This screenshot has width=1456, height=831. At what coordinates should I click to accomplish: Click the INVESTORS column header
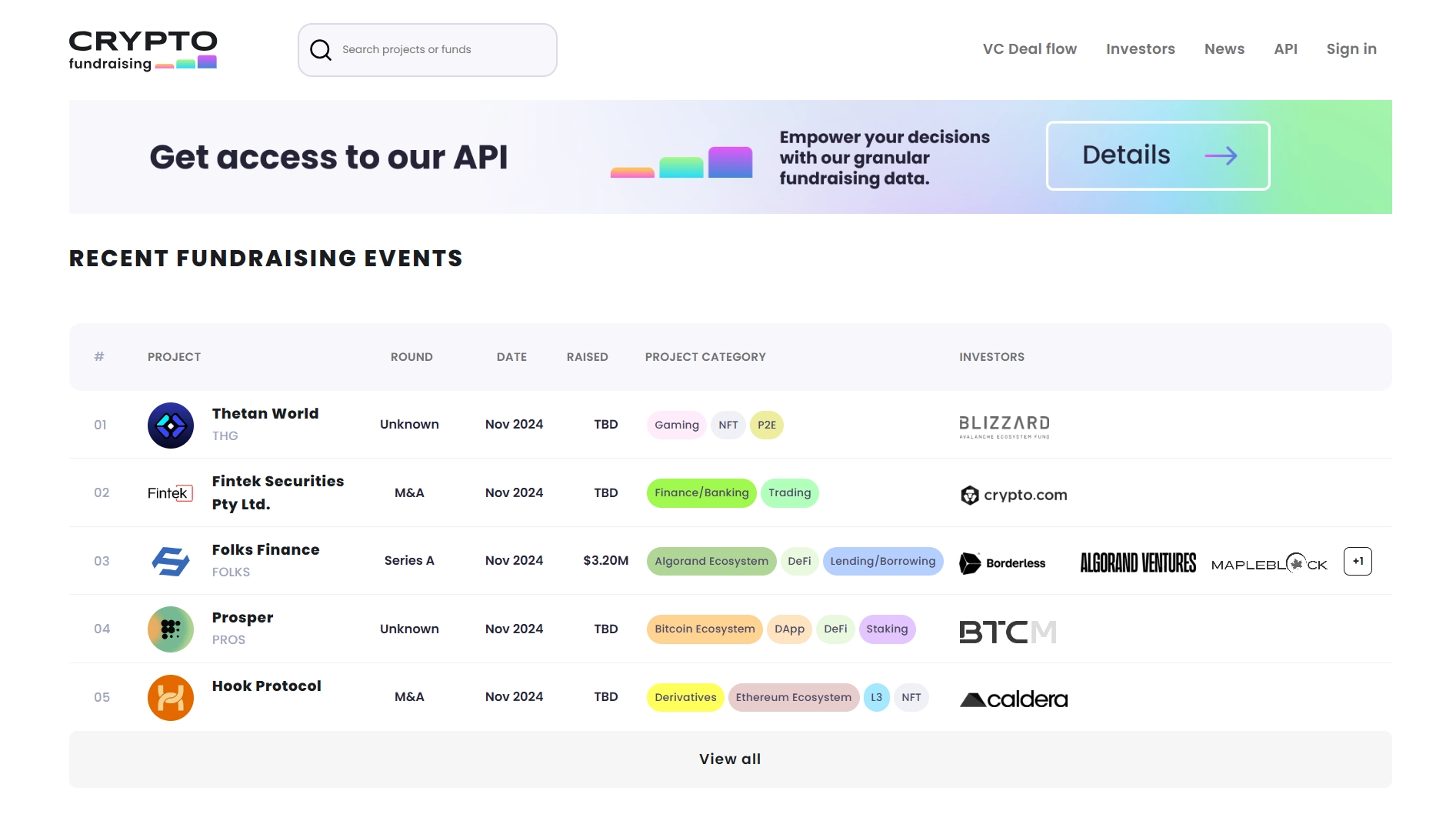pos(991,357)
